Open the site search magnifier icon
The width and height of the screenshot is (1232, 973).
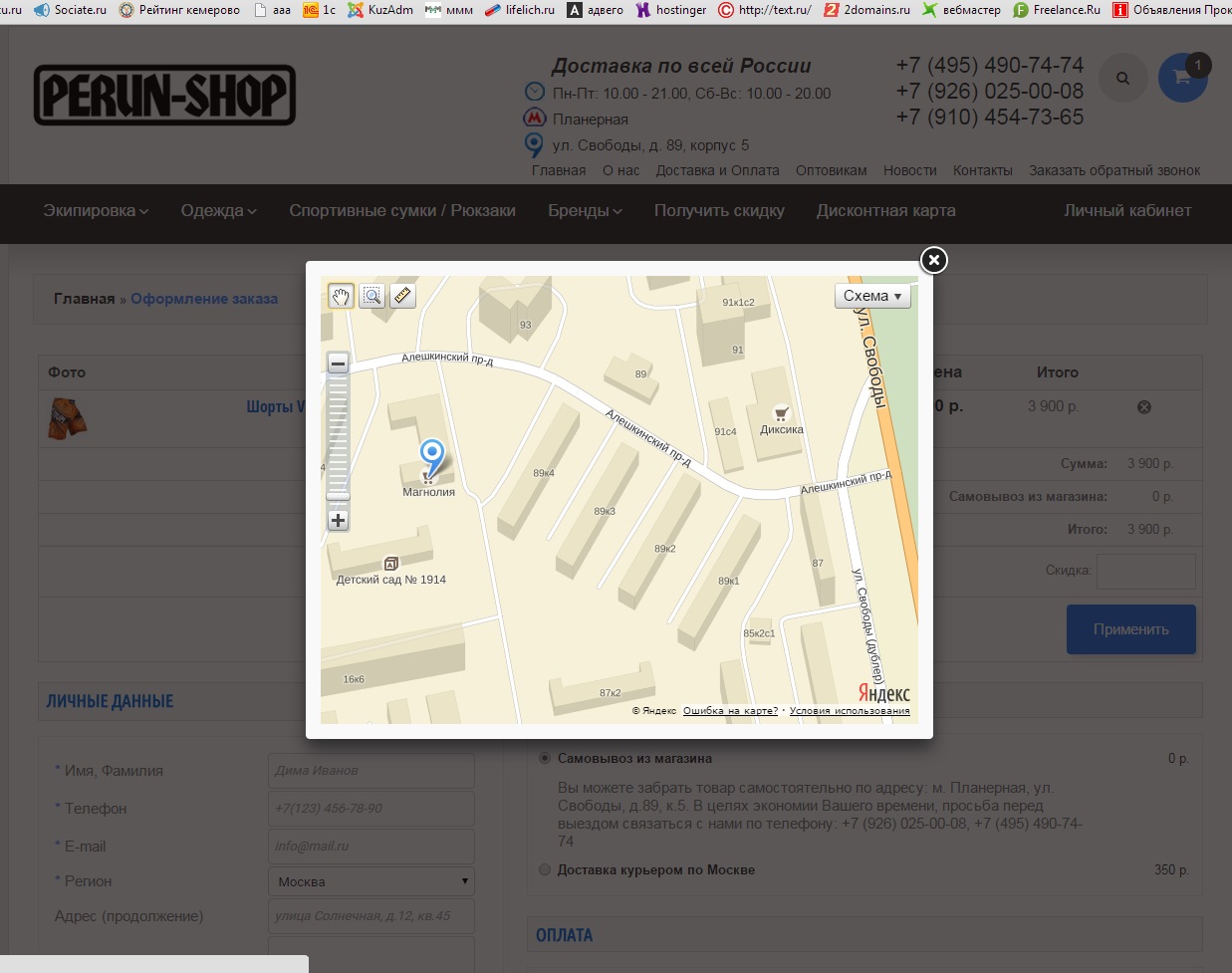click(x=1123, y=78)
